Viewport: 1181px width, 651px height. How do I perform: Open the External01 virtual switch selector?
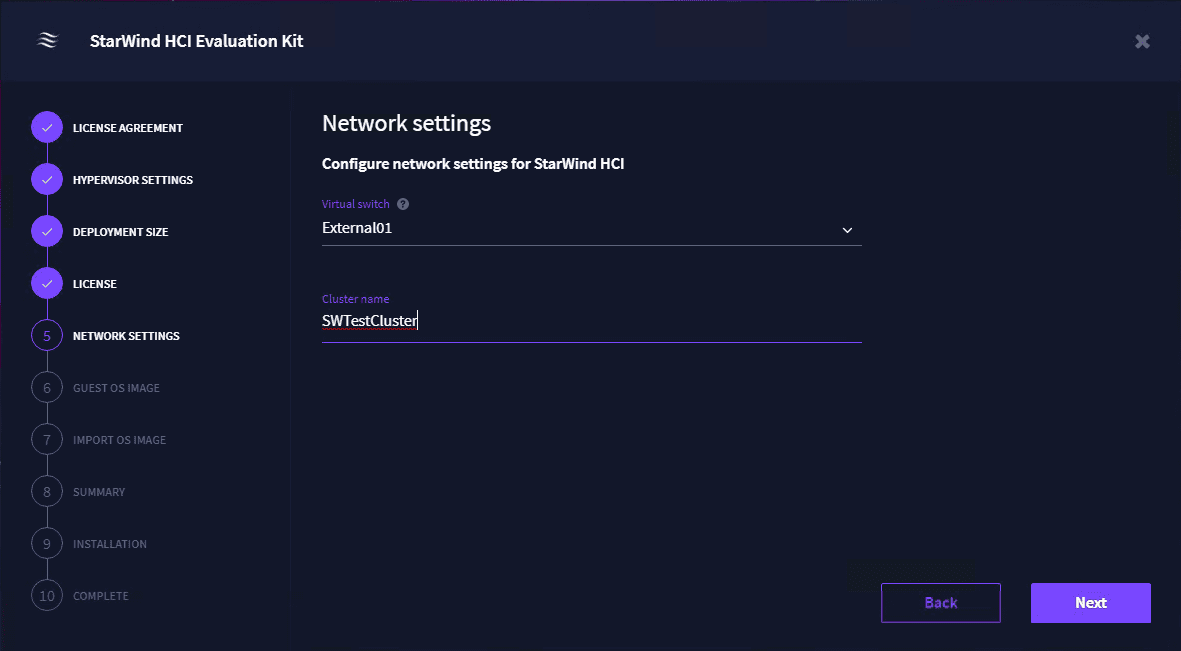(x=580, y=228)
